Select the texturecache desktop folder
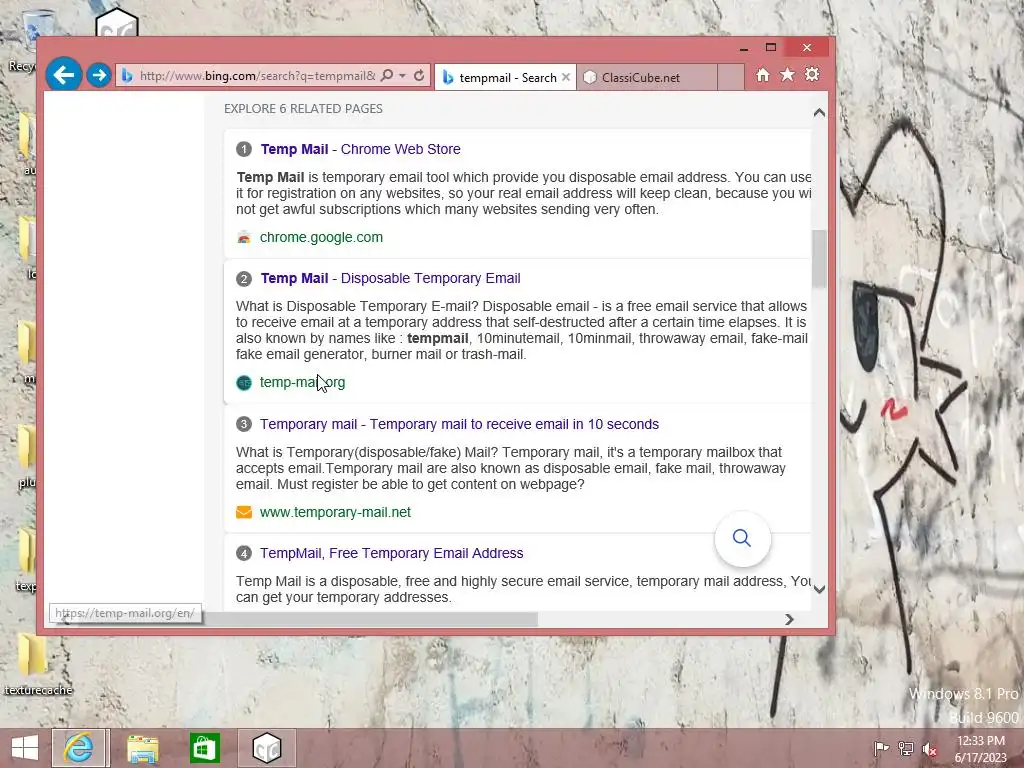This screenshot has width=1024, height=768. [x=37, y=665]
